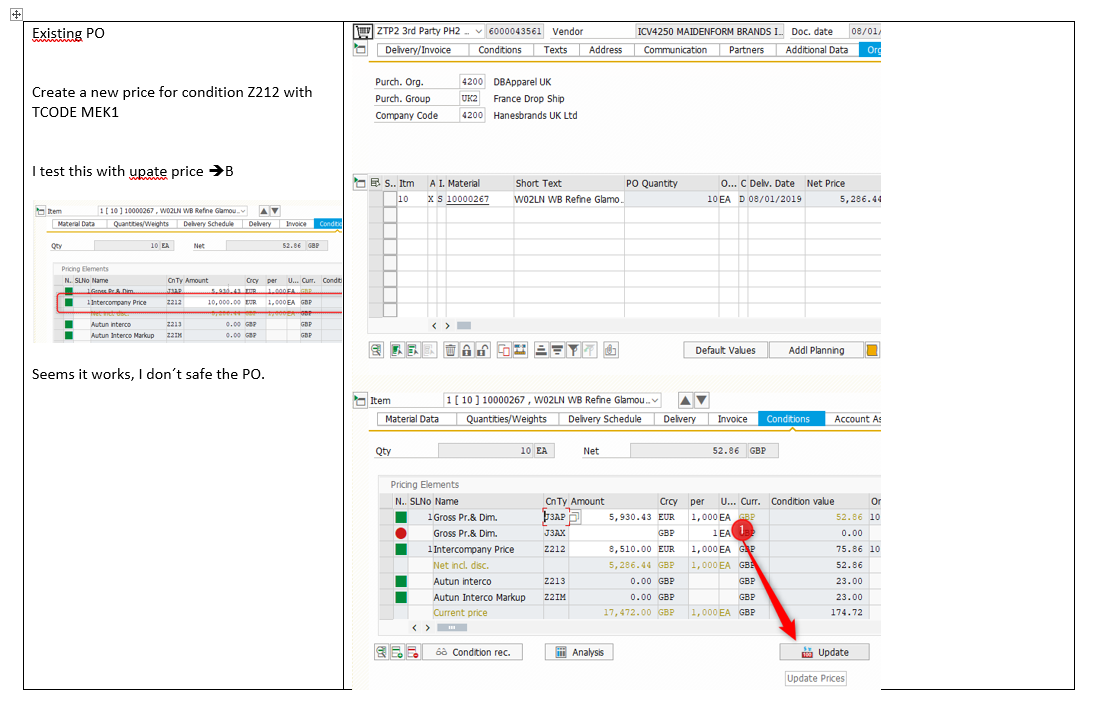This screenshot has width=1098, height=707.
Task: Go to previous item with up arrow
Action: 686,400
